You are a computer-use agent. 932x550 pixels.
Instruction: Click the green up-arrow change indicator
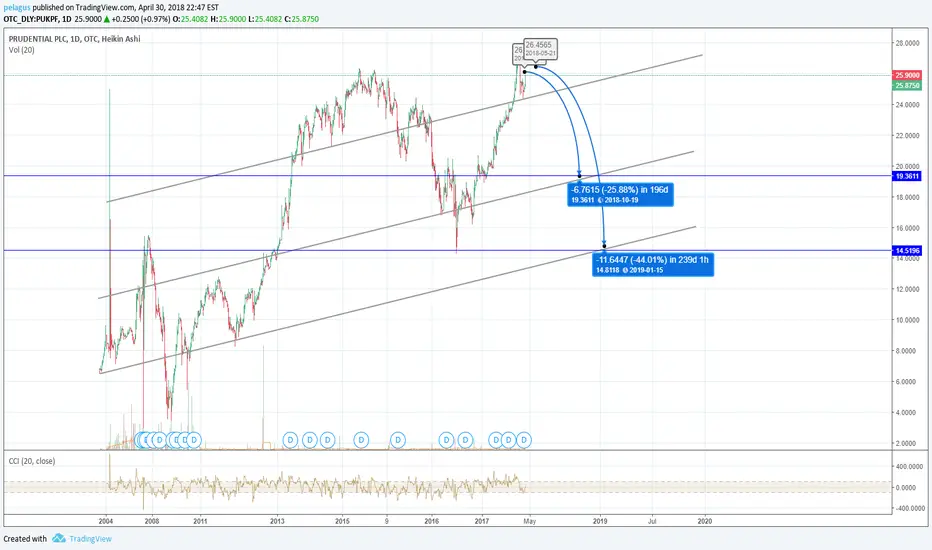click(x=106, y=19)
